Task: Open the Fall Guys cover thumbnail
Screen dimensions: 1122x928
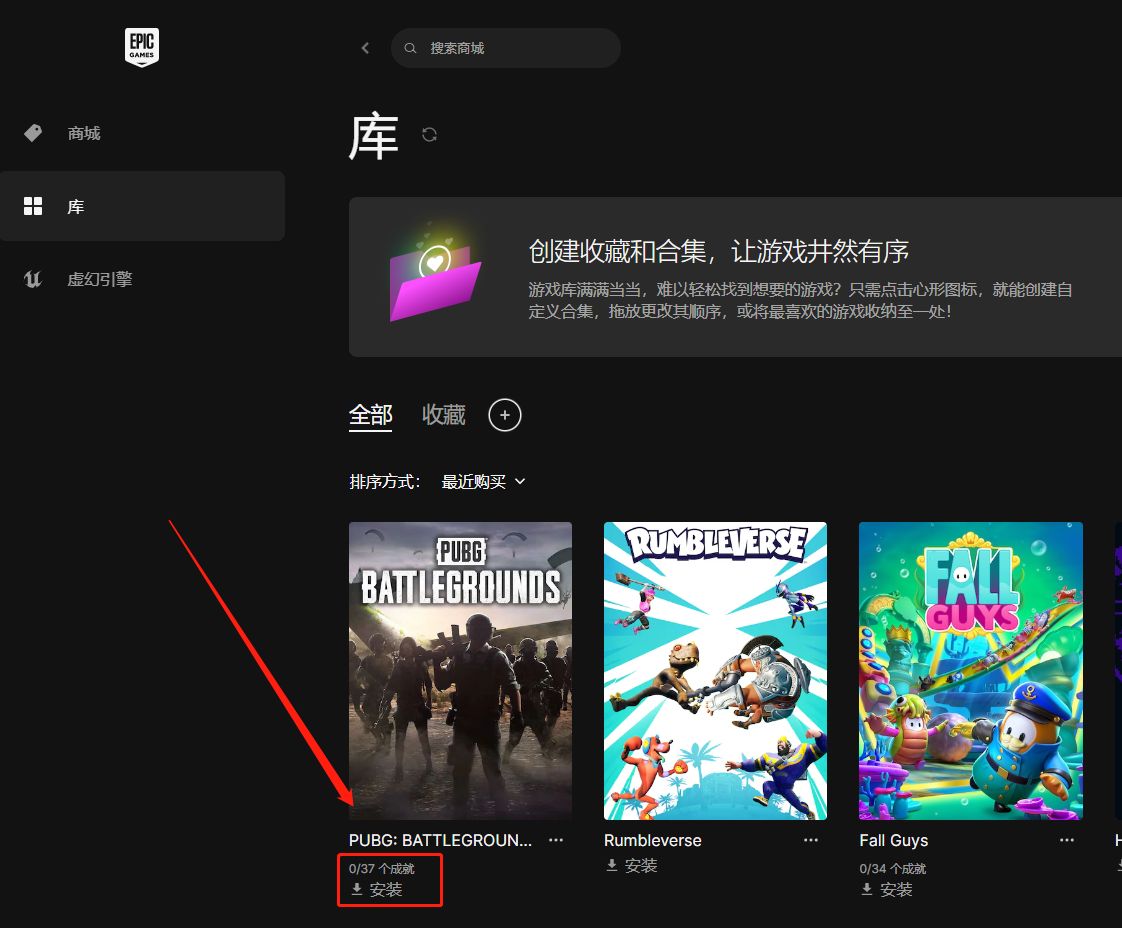Action: click(x=971, y=670)
